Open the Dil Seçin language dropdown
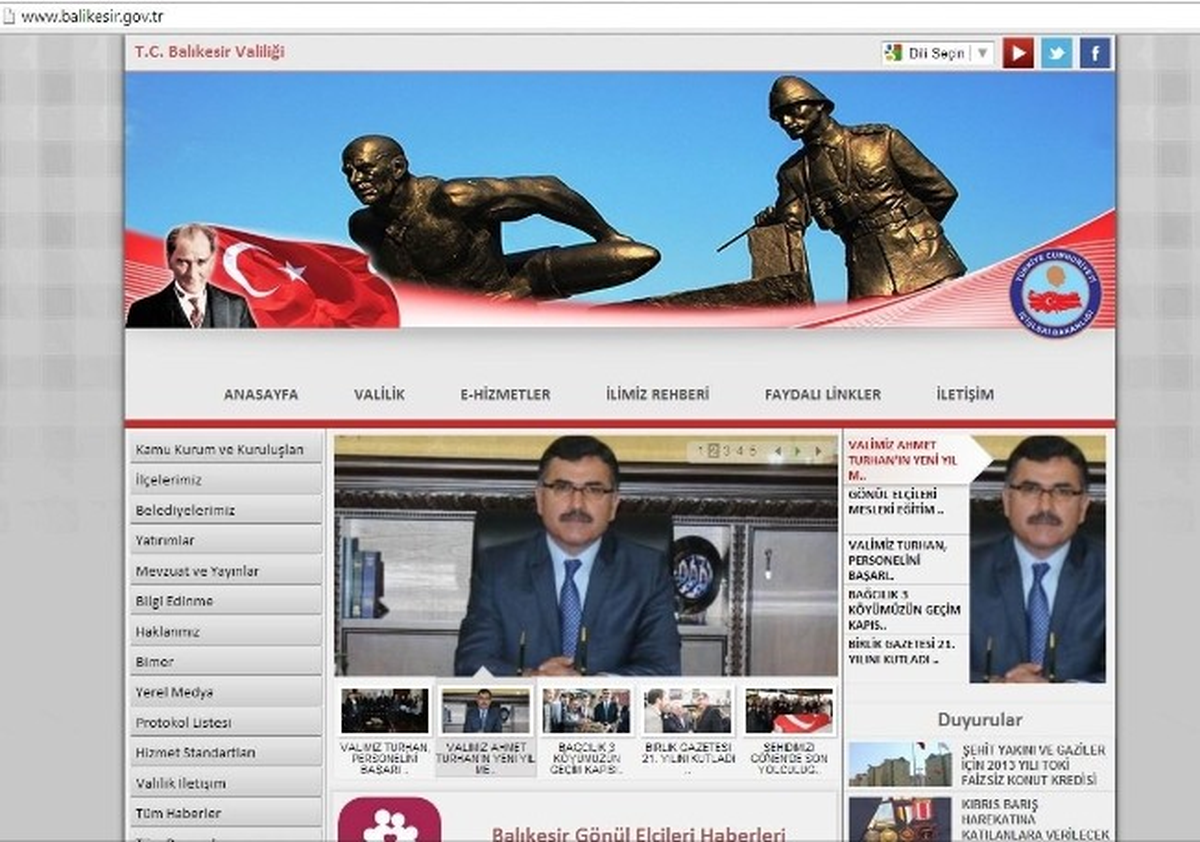This screenshot has width=1200, height=842. [938, 53]
